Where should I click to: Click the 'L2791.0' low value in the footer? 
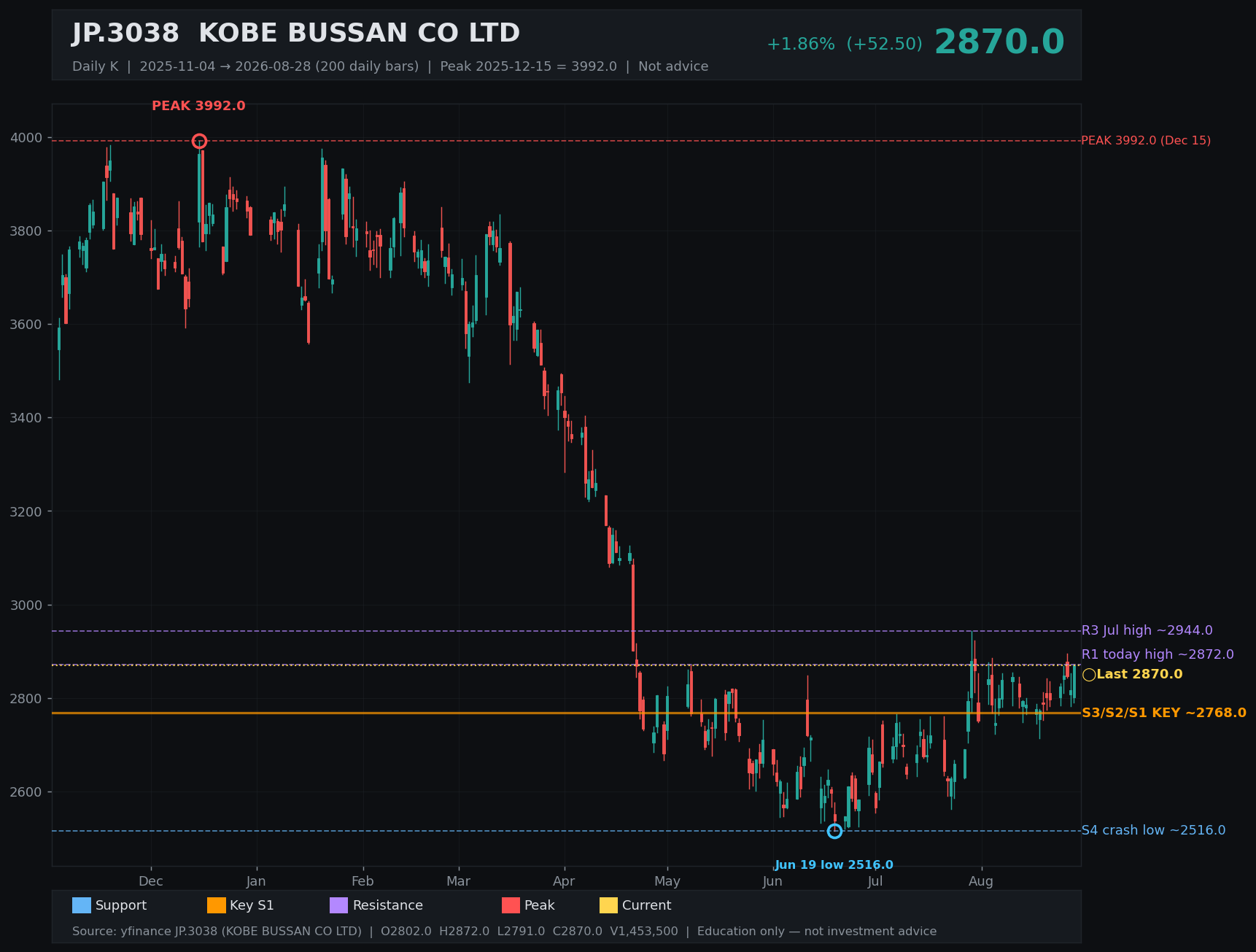(x=521, y=932)
